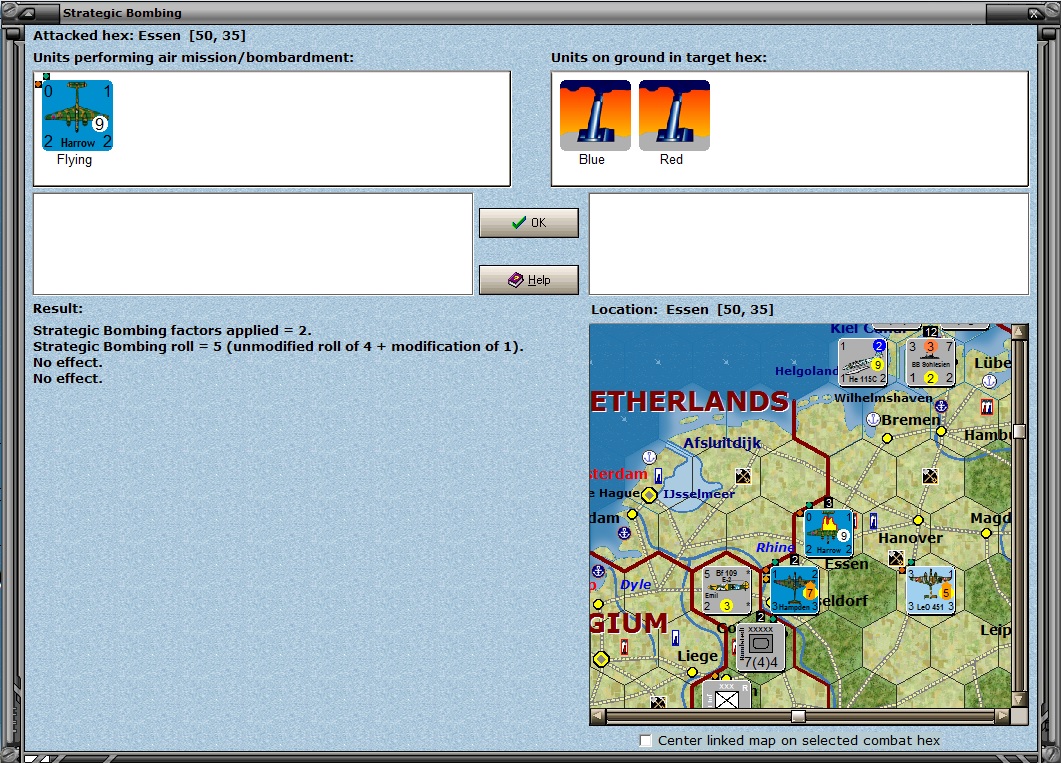
Task: Confirm with the OK button
Action: coord(528,223)
